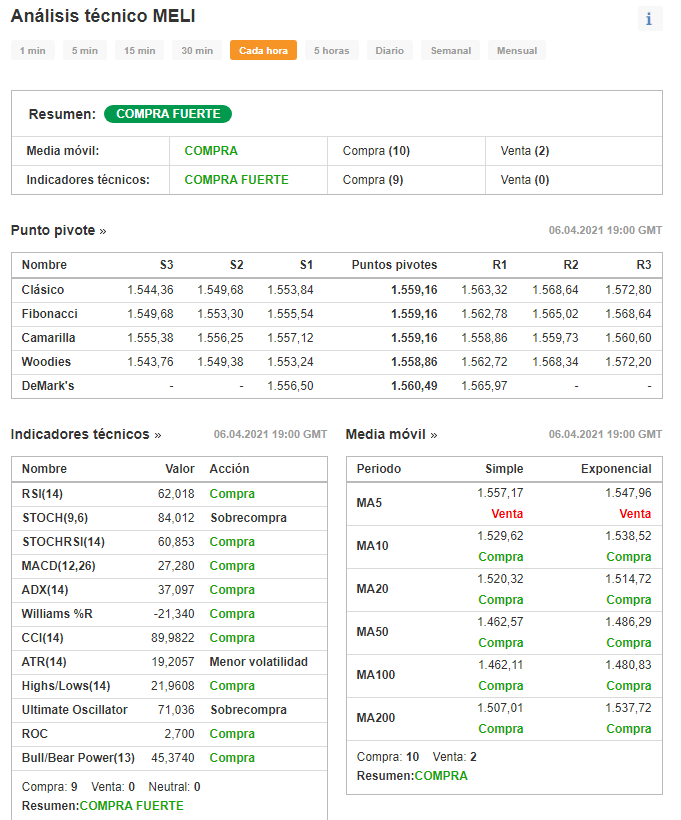The image size is (681, 820).
Task: Select the Cada hora tab
Action: [263, 51]
